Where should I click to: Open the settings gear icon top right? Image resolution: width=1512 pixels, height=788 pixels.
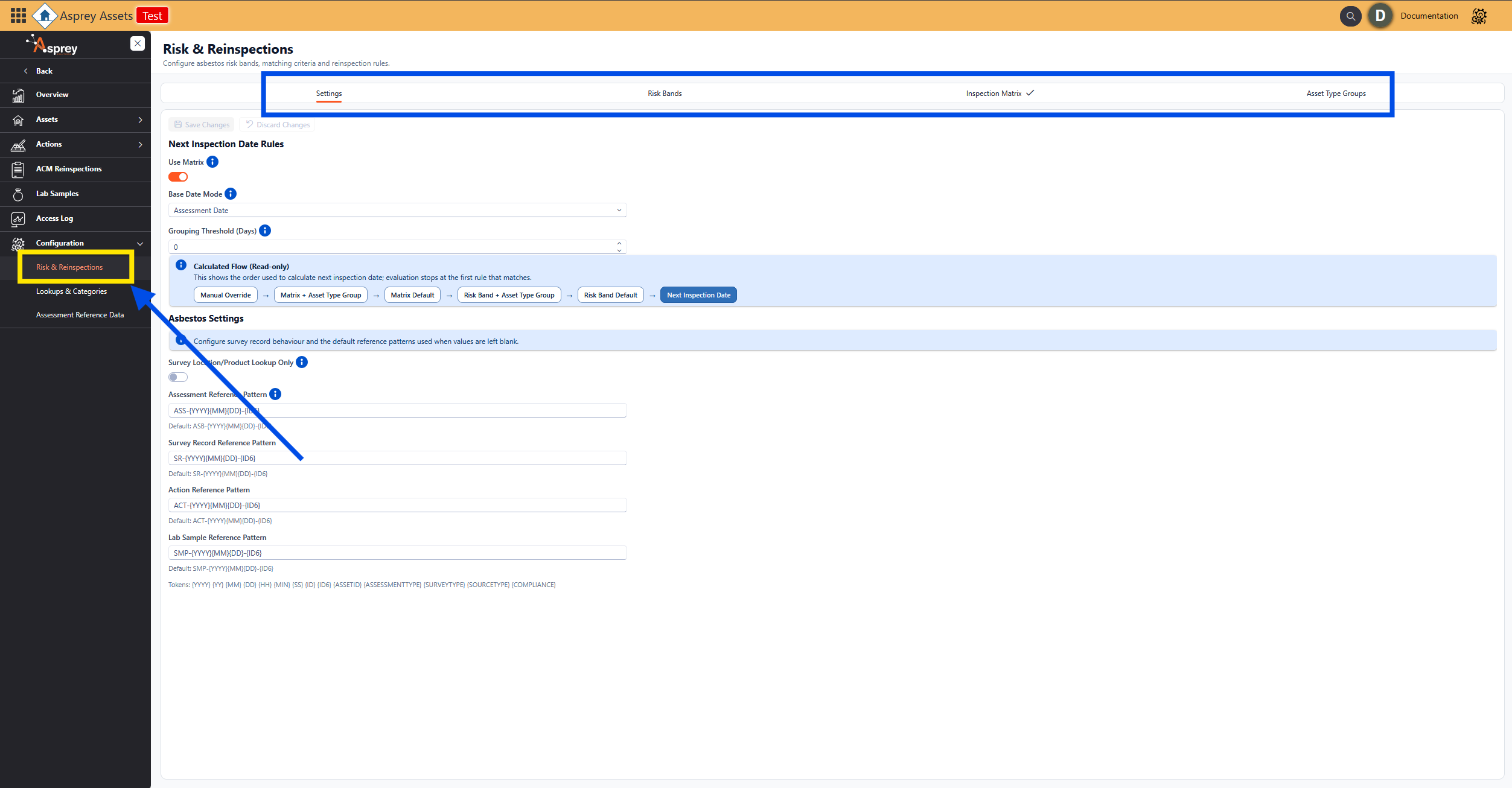[x=1479, y=16]
